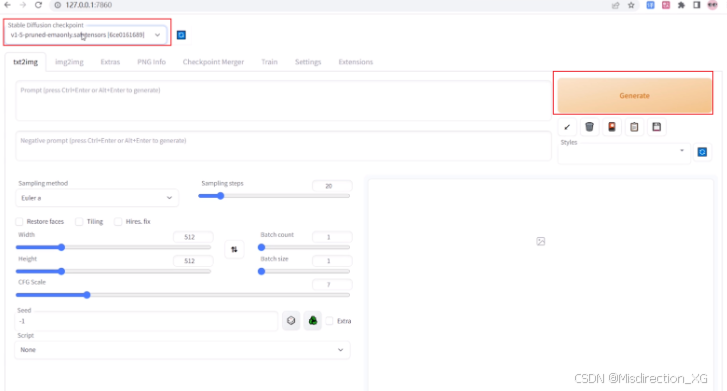727x391 pixels.
Task: Focus the Prompt text box
Action: tap(283, 101)
